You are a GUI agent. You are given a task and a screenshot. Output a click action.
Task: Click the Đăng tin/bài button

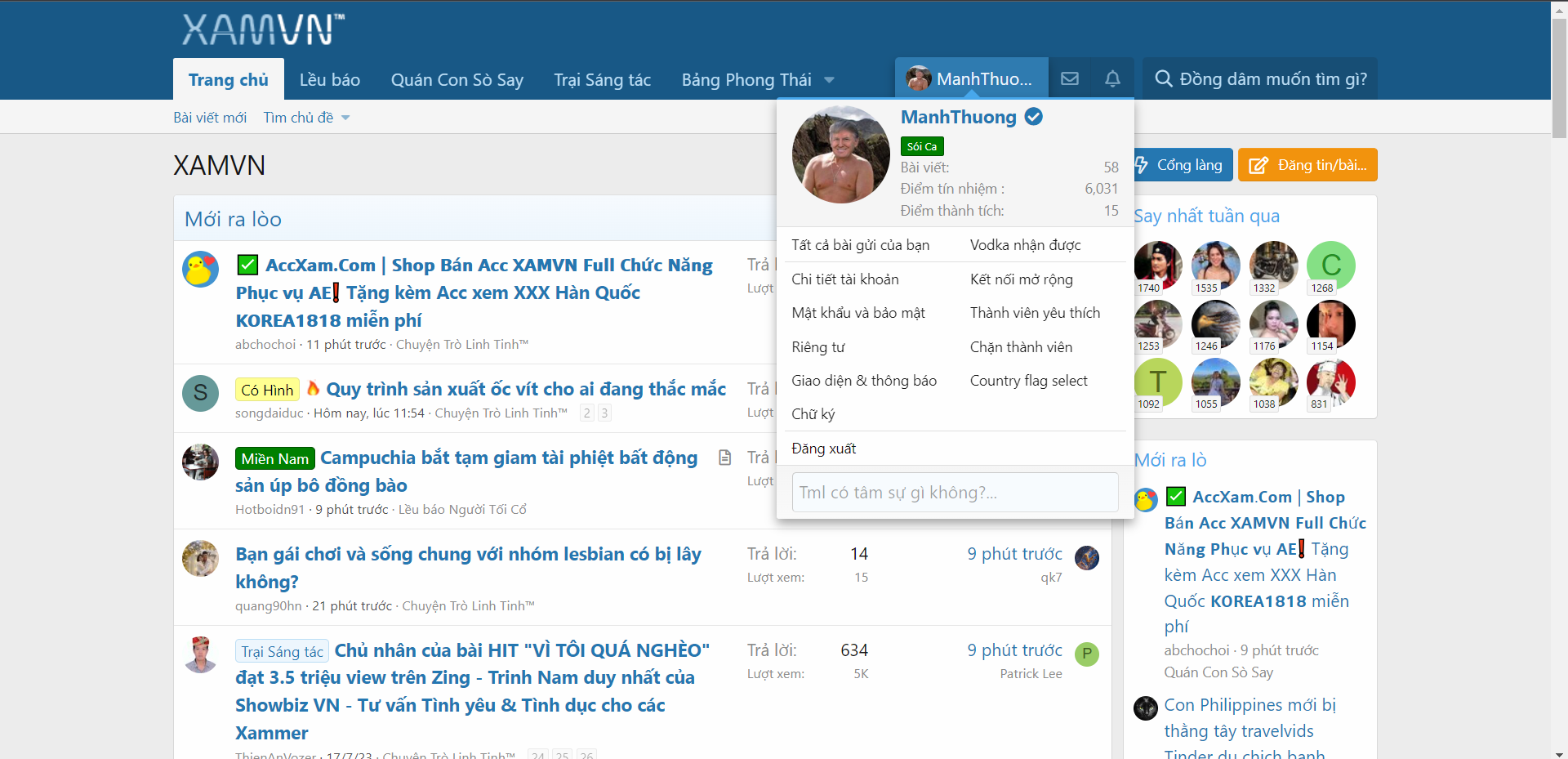1307,165
